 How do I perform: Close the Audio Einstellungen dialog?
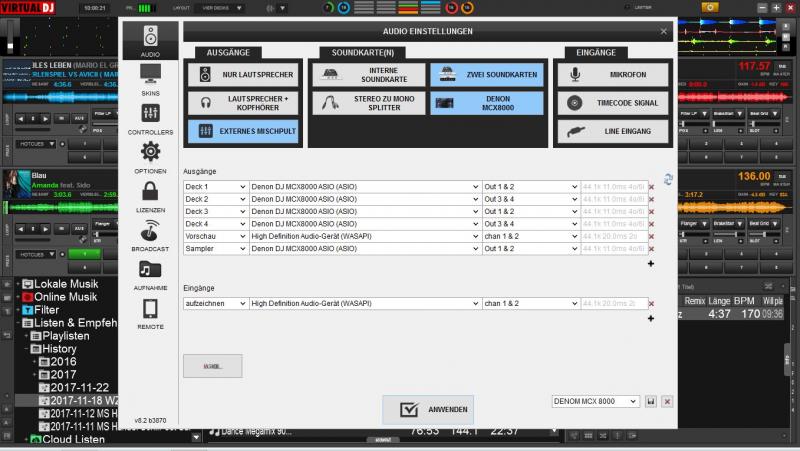(x=663, y=31)
